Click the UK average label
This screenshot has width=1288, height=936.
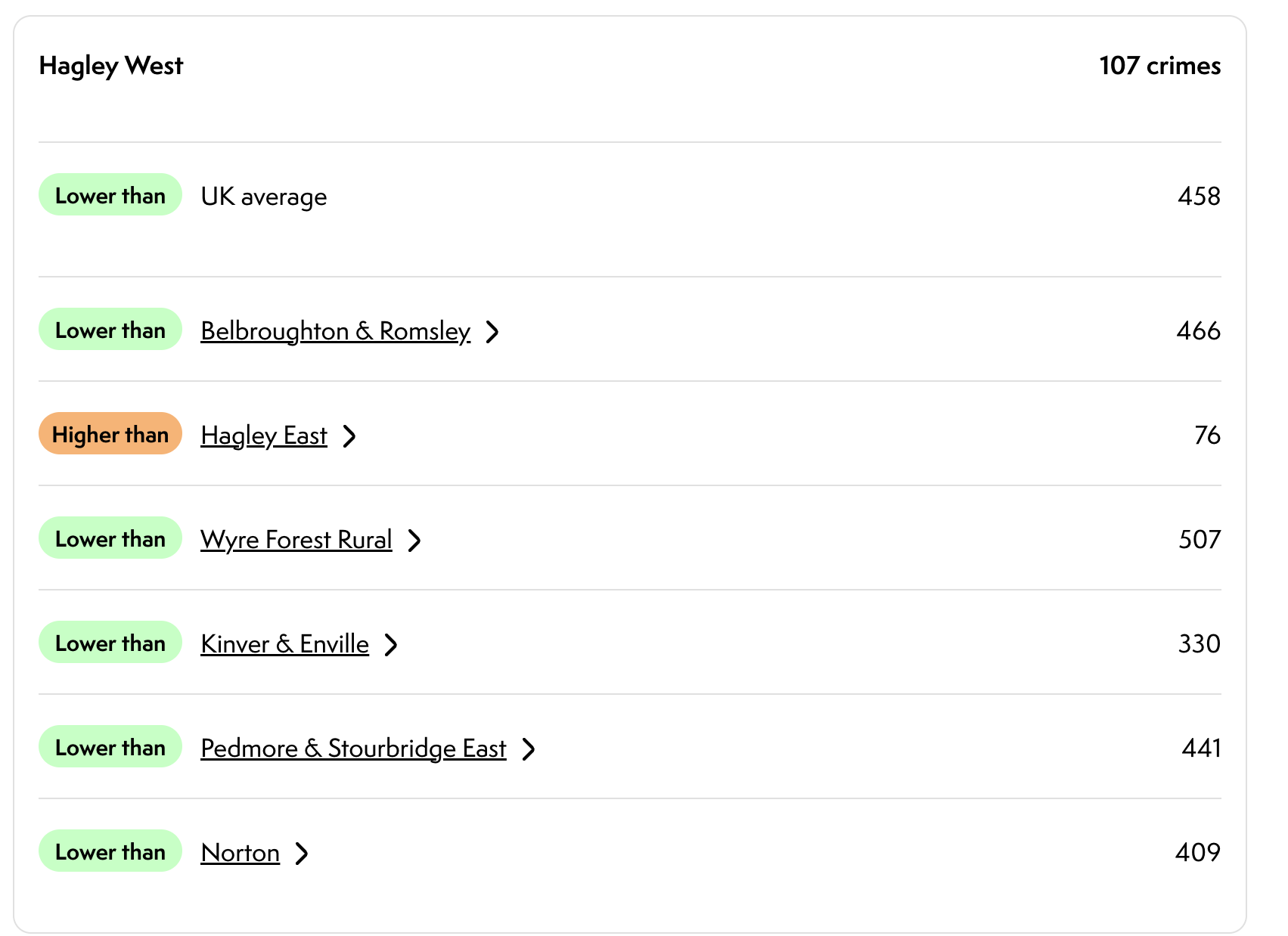pyautogui.click(x=264, y=197)
